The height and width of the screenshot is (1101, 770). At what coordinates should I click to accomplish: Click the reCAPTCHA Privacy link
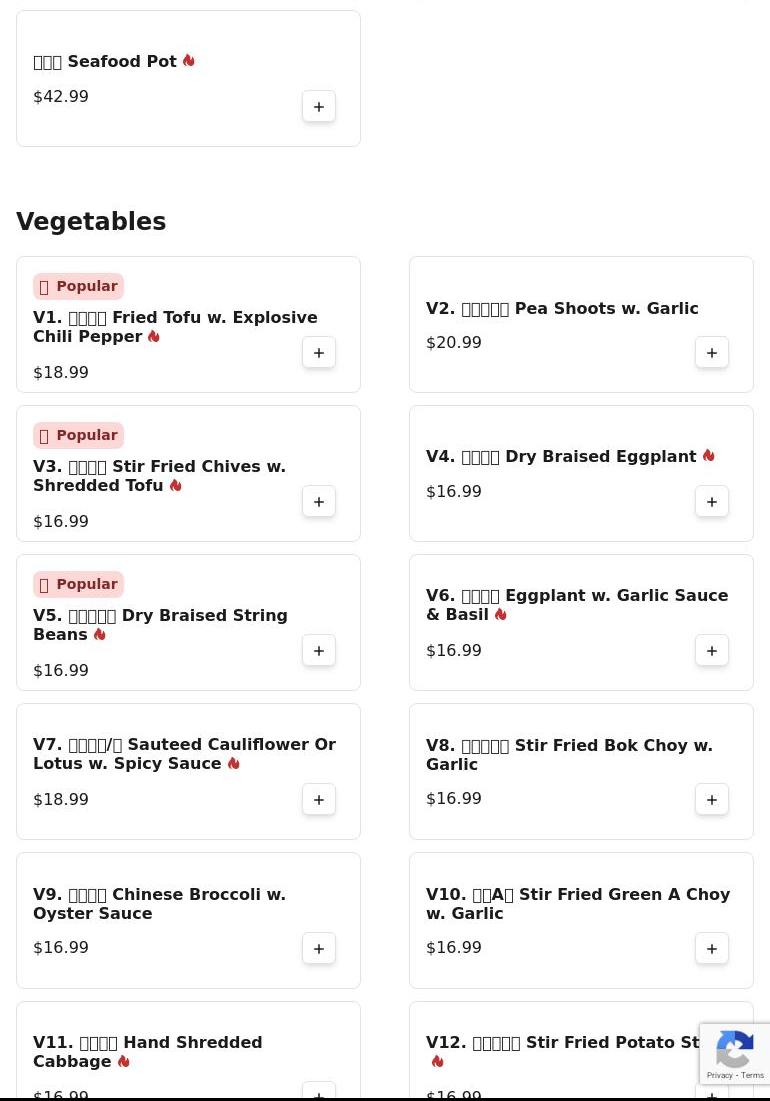tap(719, 1075)
